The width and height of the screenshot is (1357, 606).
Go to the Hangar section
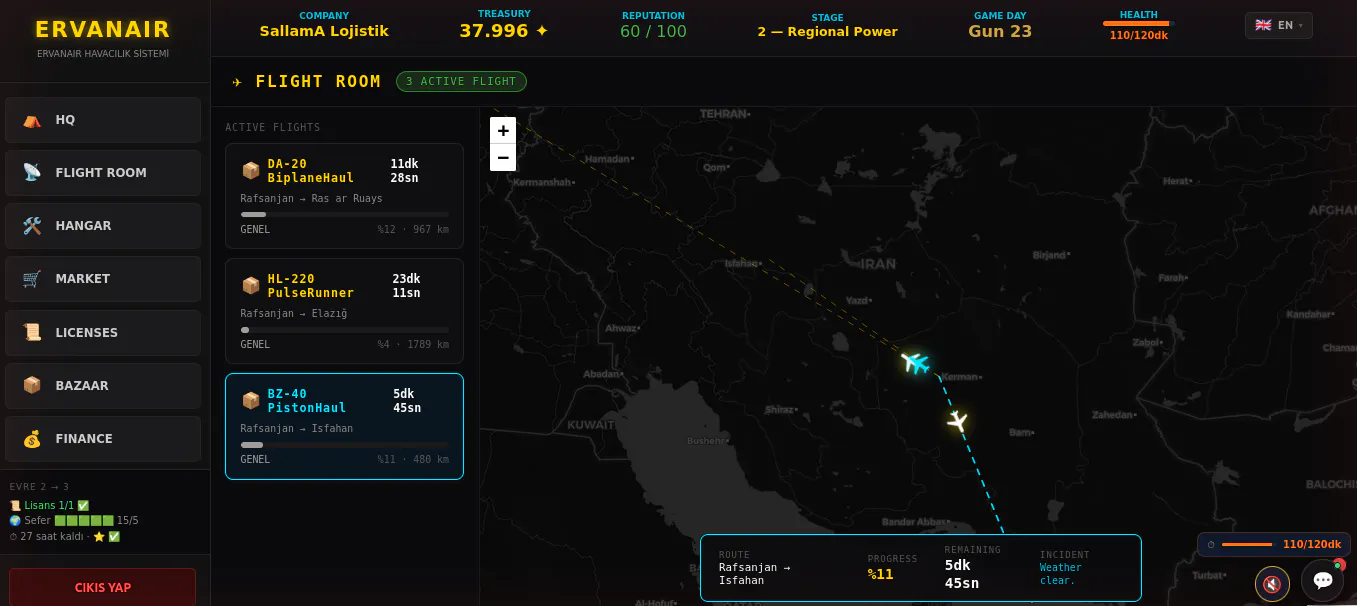[103, 226]
